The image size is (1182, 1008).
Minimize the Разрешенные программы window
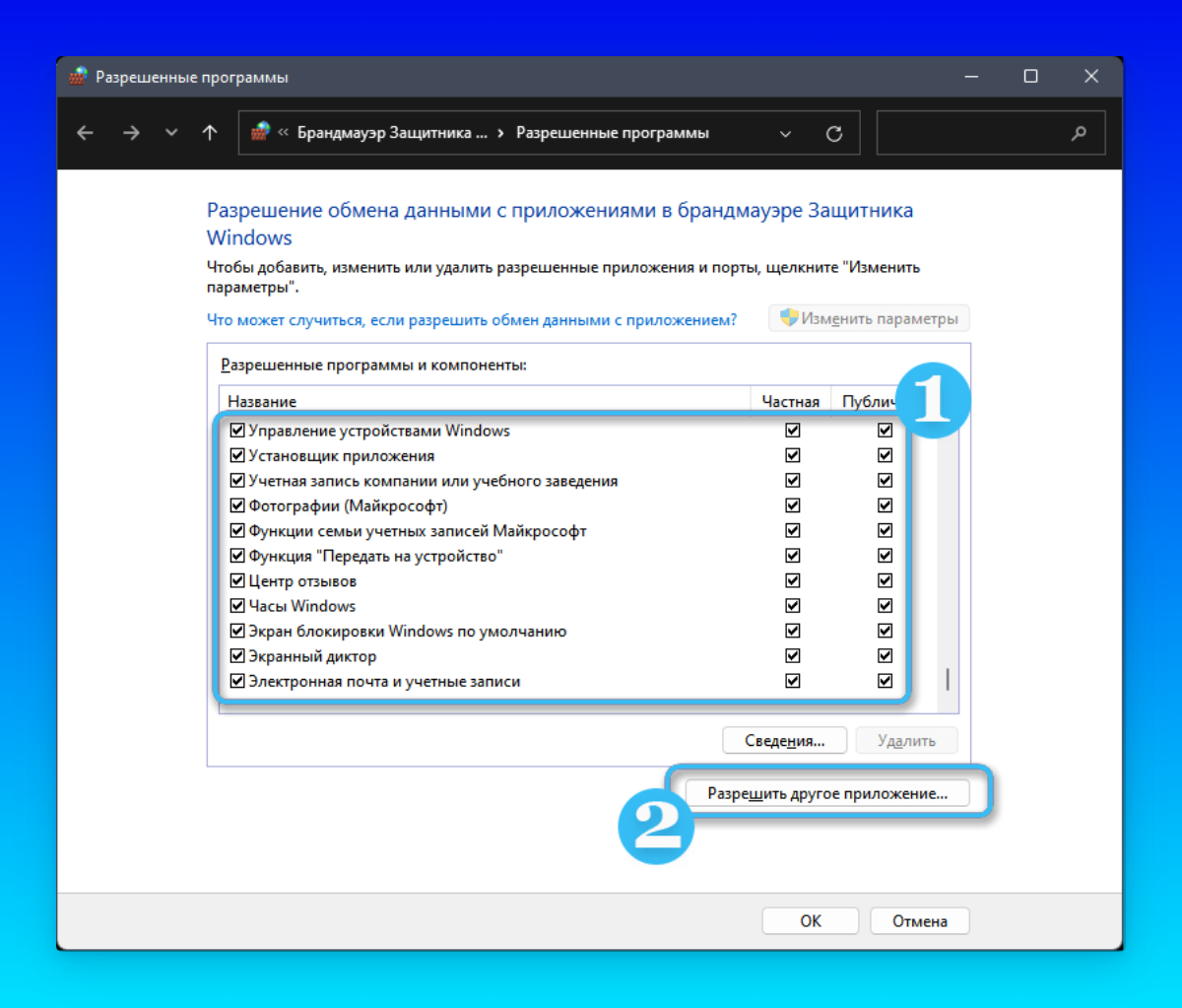pos(970,77)
